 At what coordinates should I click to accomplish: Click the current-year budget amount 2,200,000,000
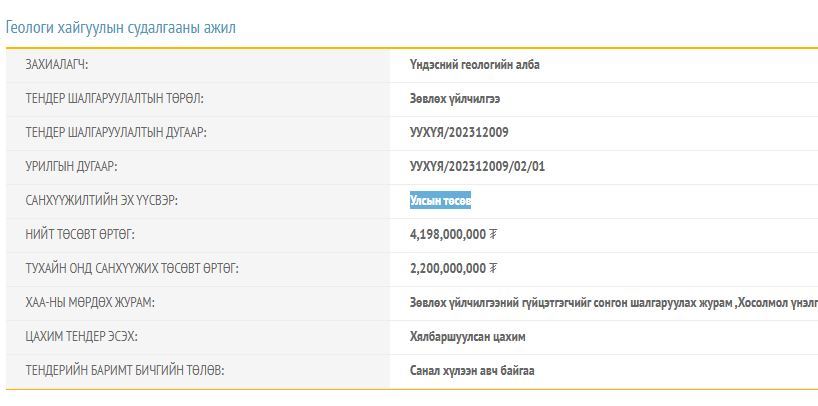click(x=448, y=269)
